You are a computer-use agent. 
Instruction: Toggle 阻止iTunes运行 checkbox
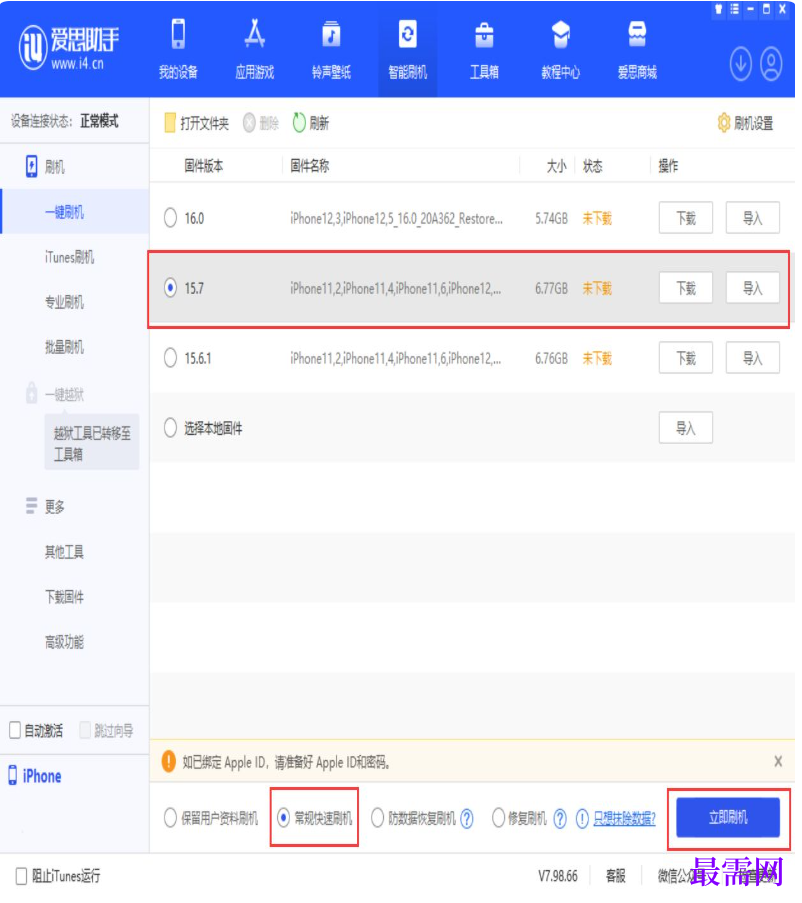[21, 877]
